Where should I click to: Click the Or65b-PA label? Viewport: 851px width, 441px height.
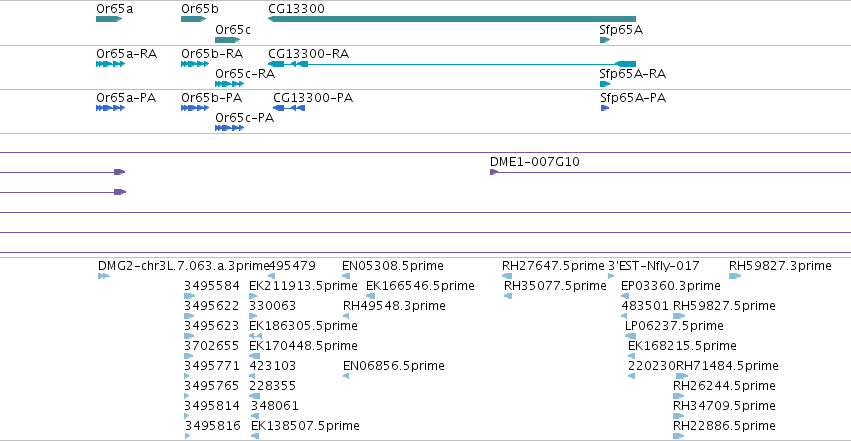tap(212, 98)
